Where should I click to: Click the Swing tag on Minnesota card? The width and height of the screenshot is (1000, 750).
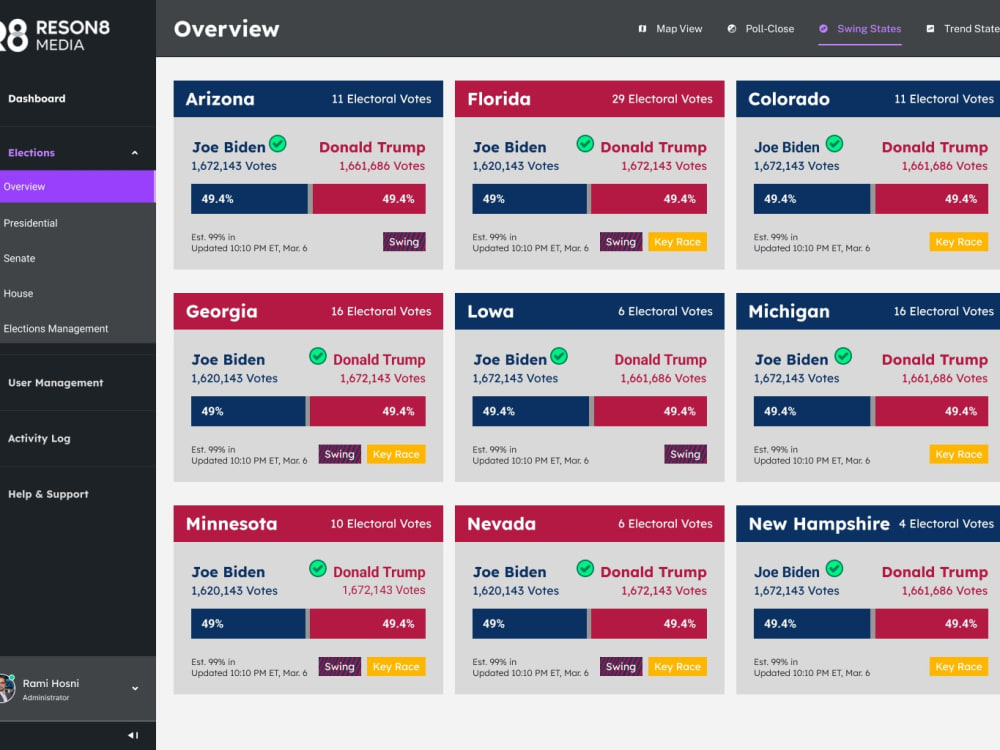pyautogui.click(x=339, y=666)
